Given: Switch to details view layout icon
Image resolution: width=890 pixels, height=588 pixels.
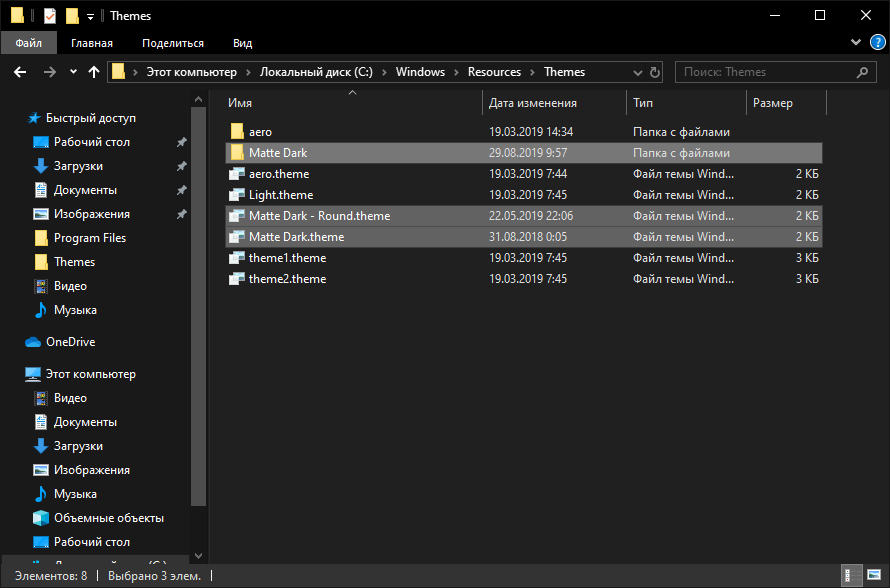Looking at the screenshot, I should click(x=851, y=576).
